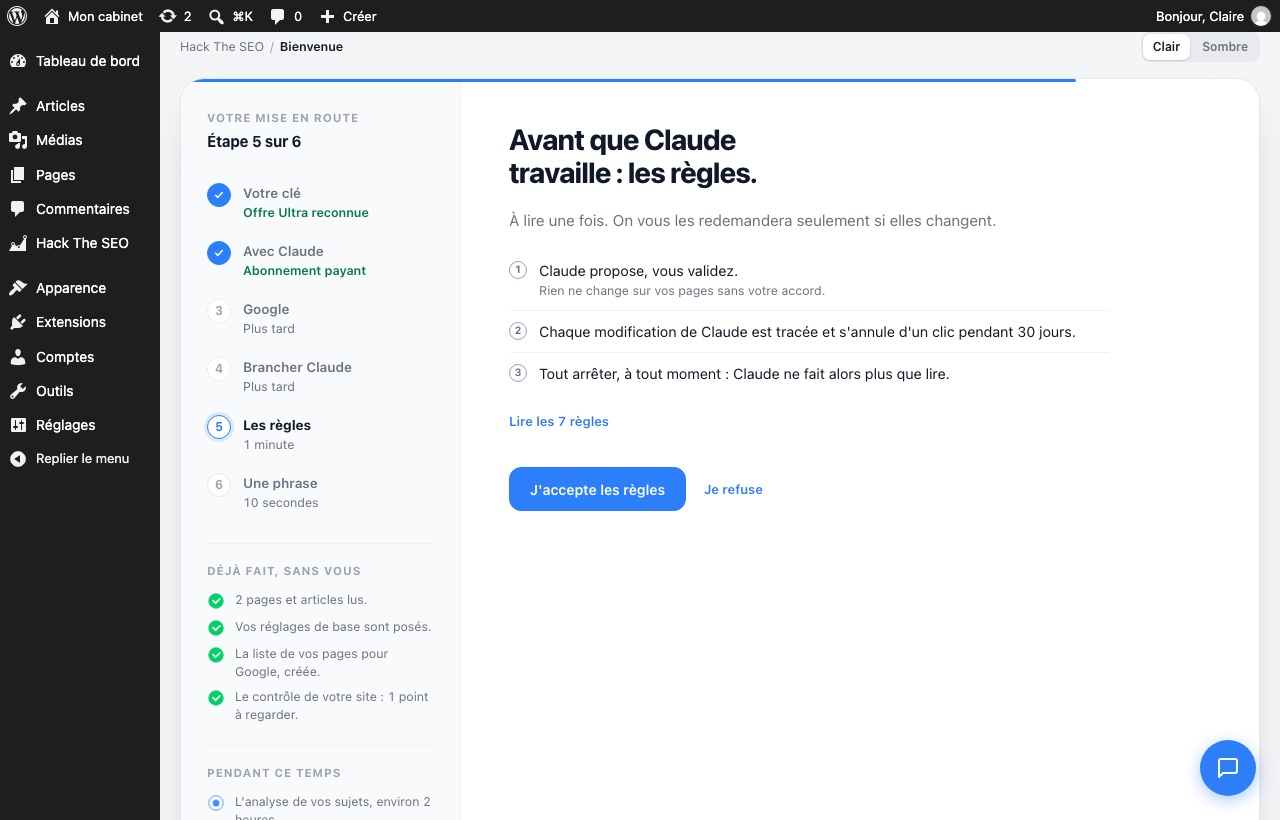Click the J'accepte les règles button
The height and width of the screenshot is (820, 1280).
pos(597,489)
